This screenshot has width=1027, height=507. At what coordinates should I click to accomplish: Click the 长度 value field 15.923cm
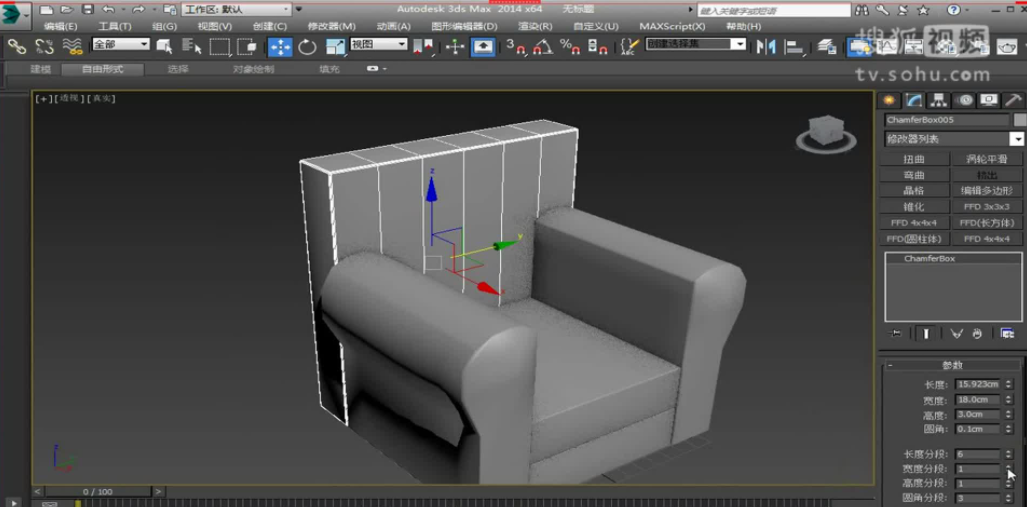click(x=977, y=384)
